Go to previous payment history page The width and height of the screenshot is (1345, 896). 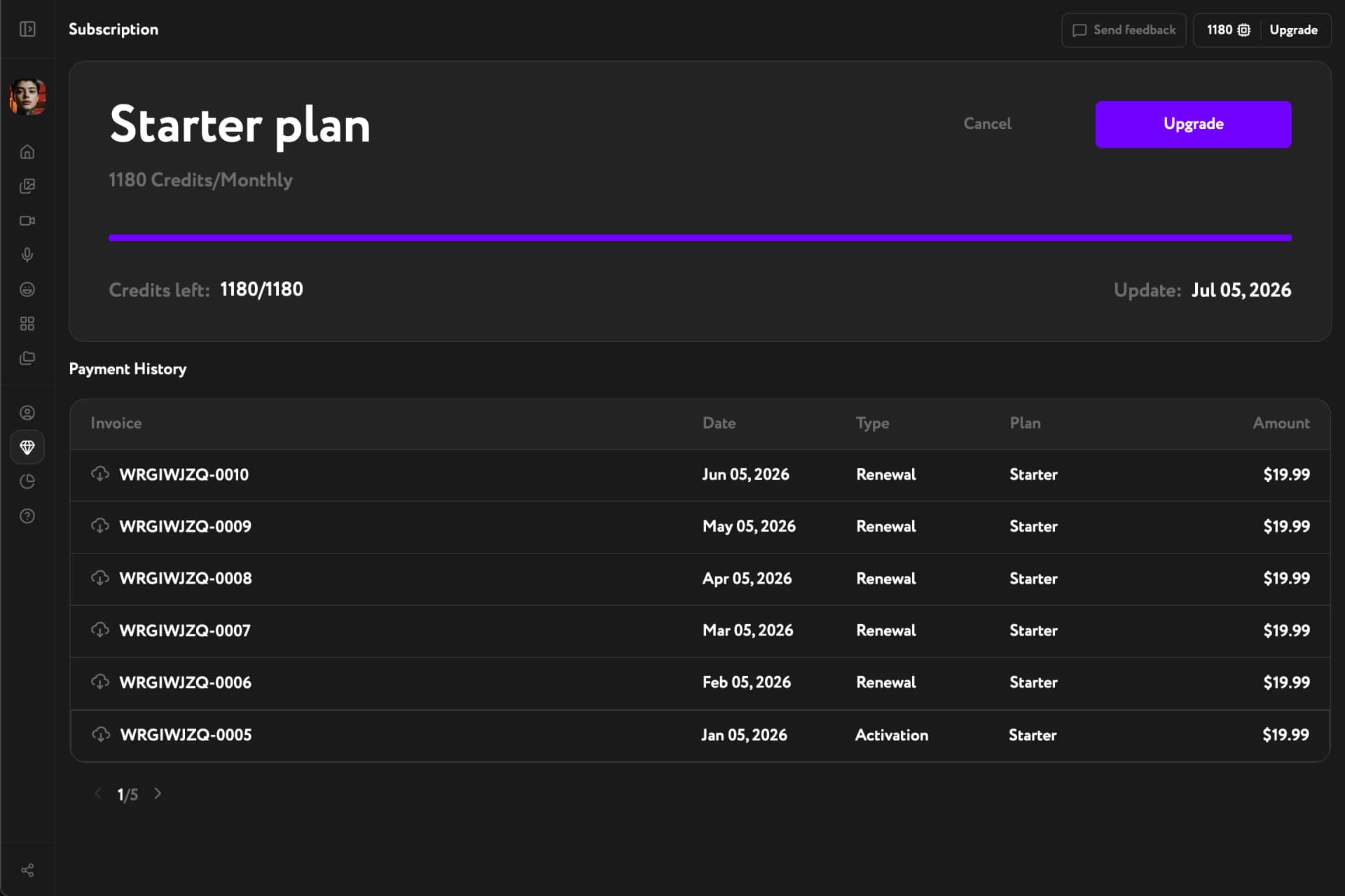pyautogui.click(x=98, y=793)
